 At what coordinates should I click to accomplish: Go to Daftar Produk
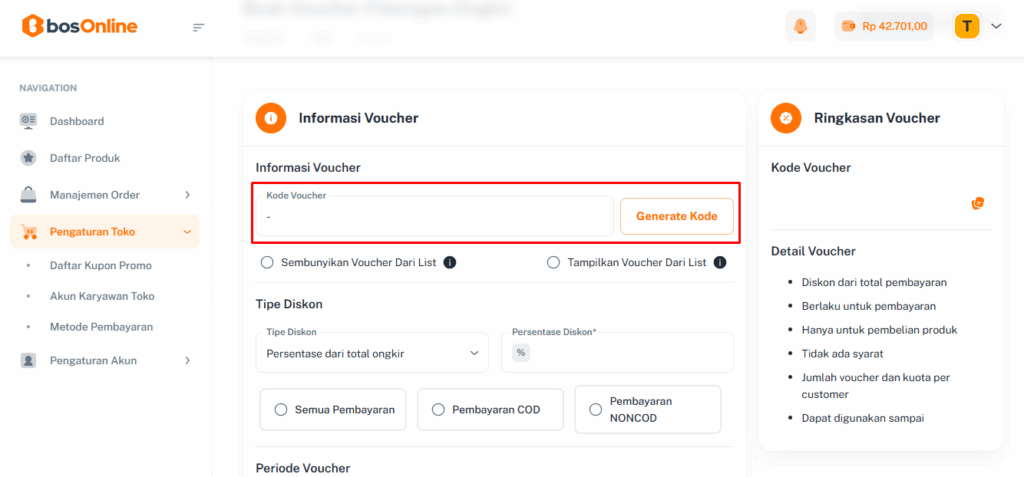(x=85, y=158)
